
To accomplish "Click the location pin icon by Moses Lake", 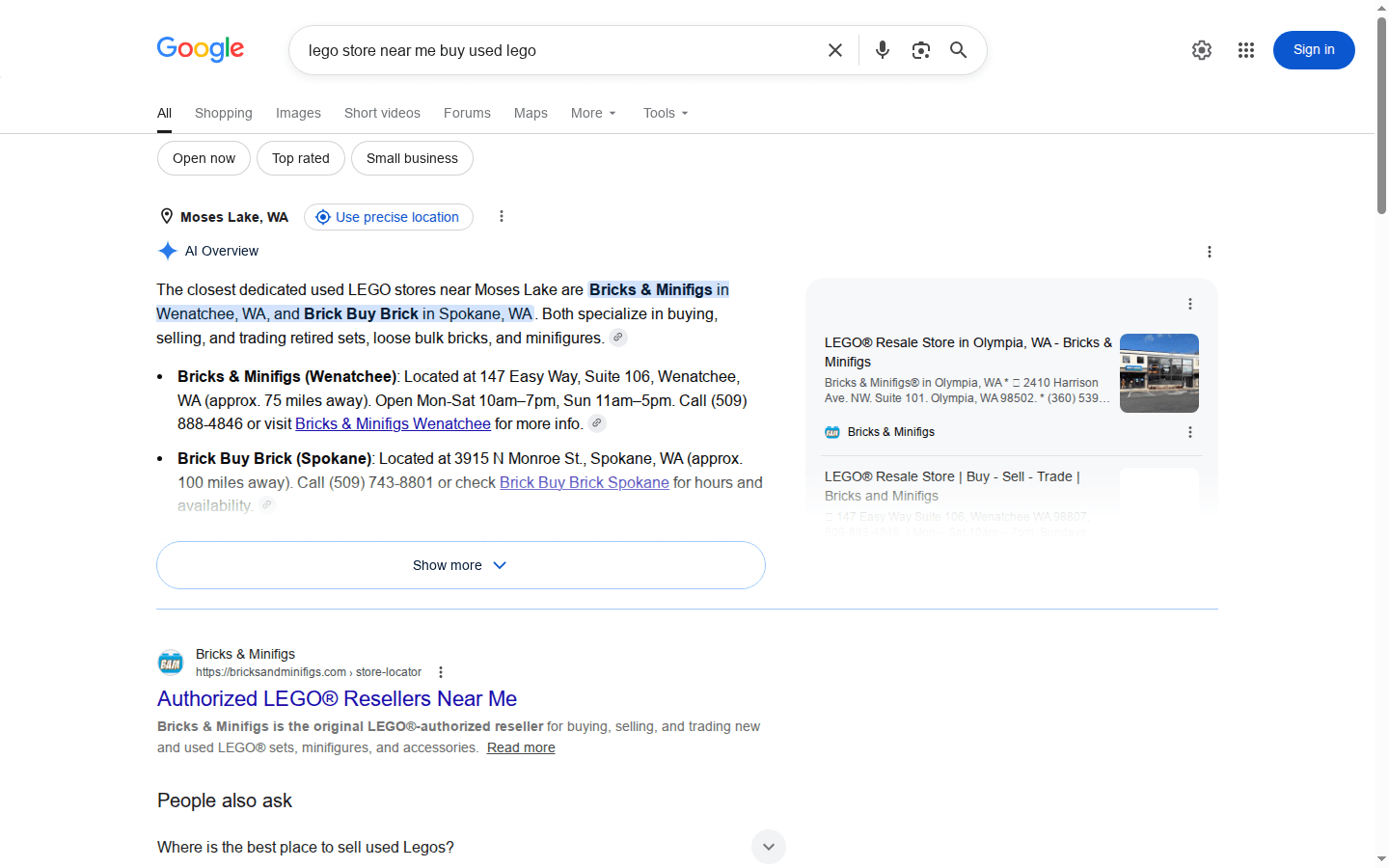I will [x=167, y=216].
